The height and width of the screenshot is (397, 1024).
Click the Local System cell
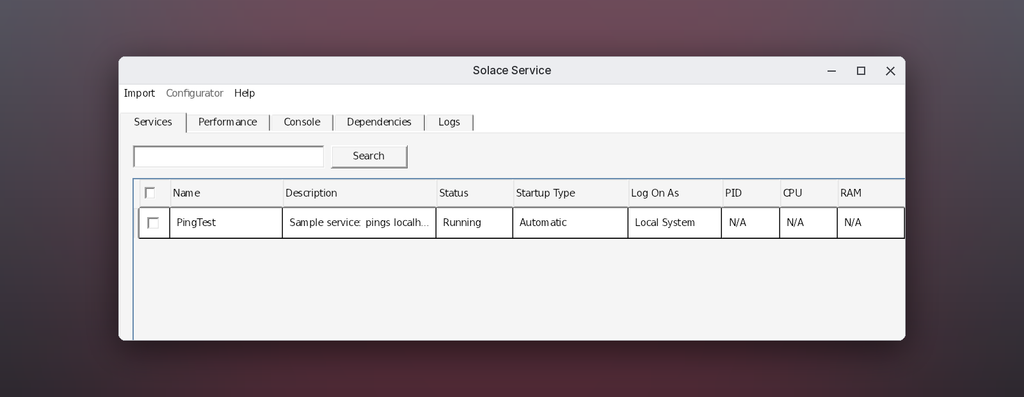tap(675, 223)
